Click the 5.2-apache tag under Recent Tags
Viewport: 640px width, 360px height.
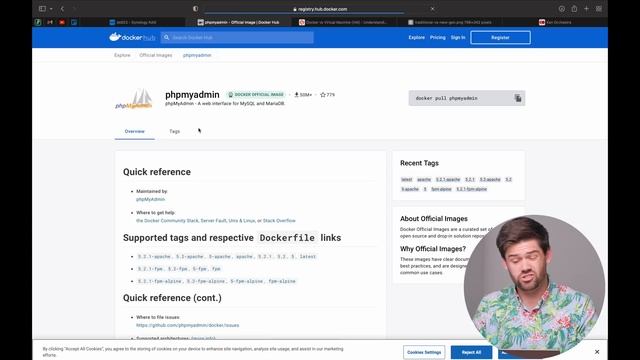pos(490,180)
